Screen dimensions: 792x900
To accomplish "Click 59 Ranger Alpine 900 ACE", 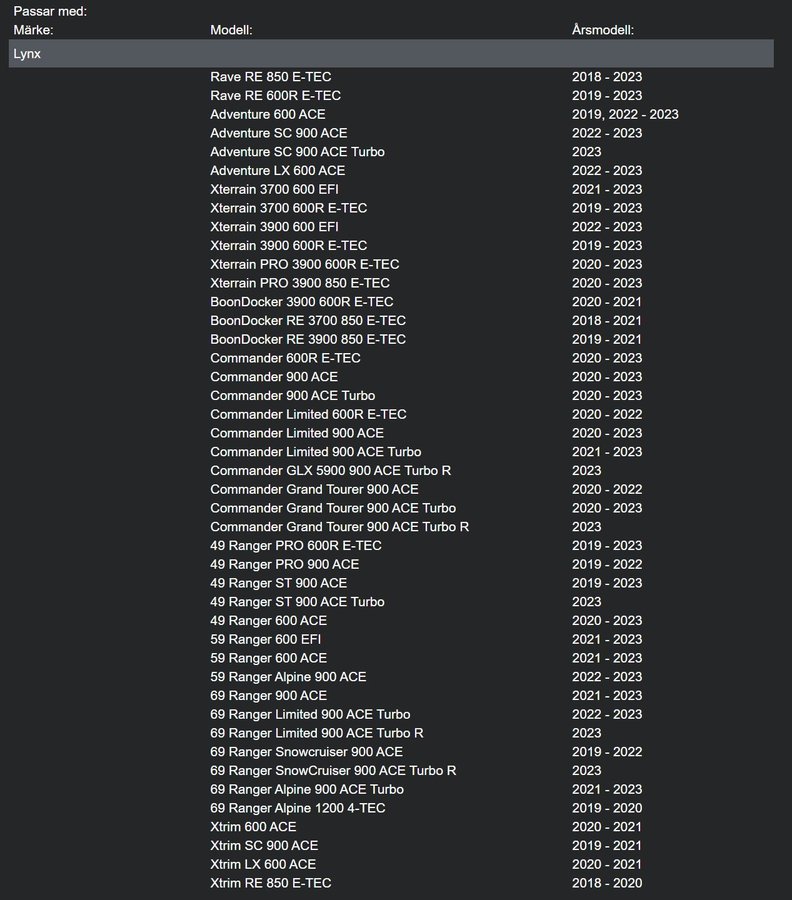I will [288, 677].
